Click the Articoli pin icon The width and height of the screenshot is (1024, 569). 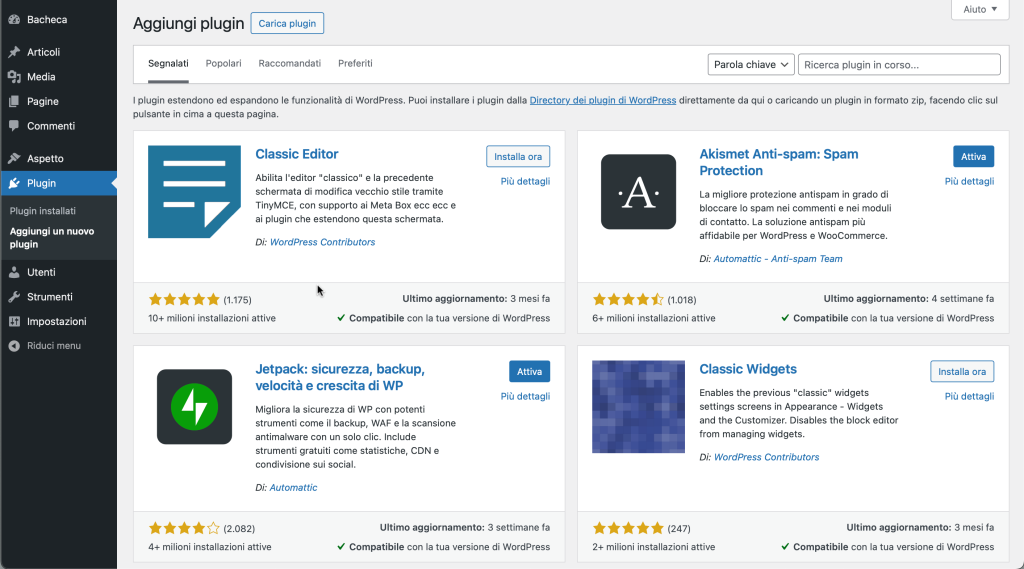(x=14, y=52)
